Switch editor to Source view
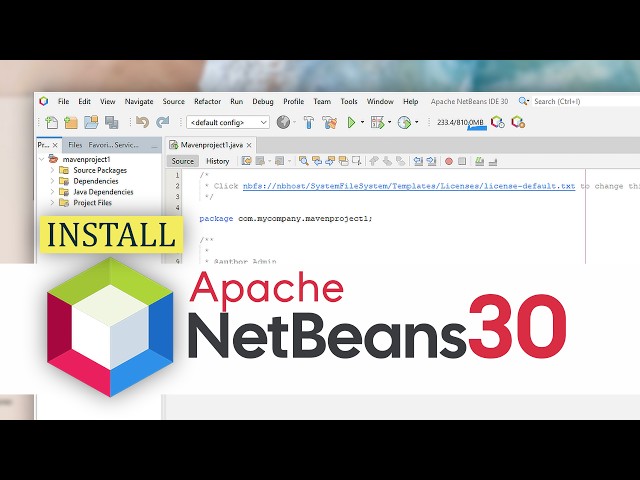This screenshot has width=640, height=480. pos(182,161)
